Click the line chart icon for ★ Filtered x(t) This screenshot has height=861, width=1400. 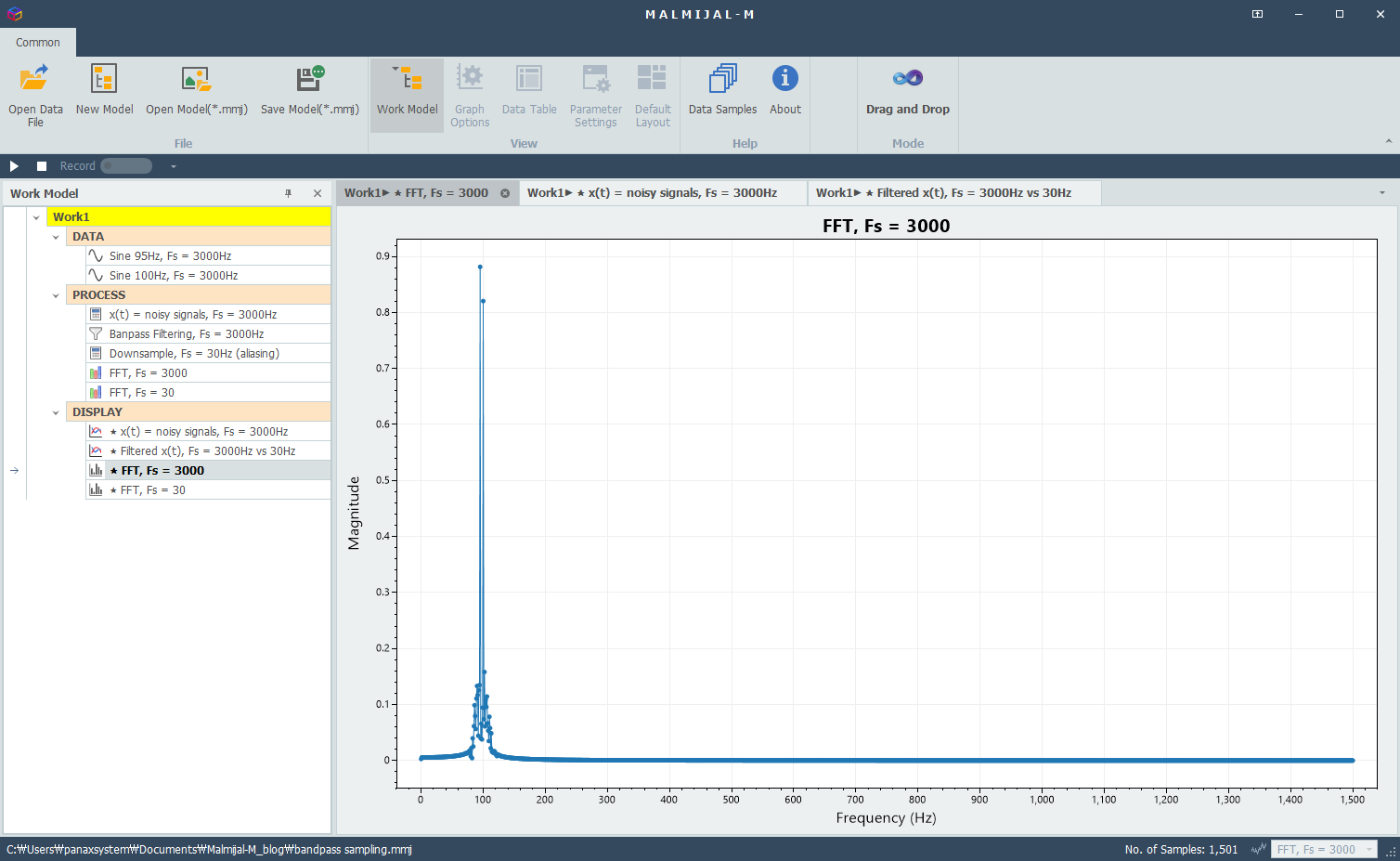tap(96, 450)
